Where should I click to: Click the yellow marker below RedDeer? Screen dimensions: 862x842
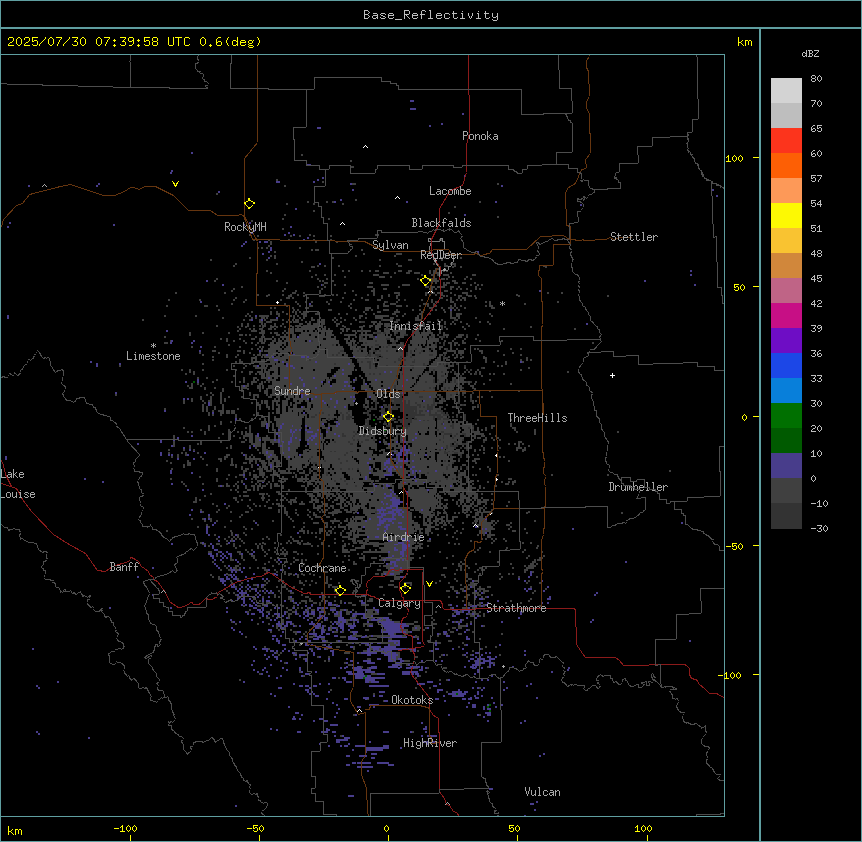(426, 281)
